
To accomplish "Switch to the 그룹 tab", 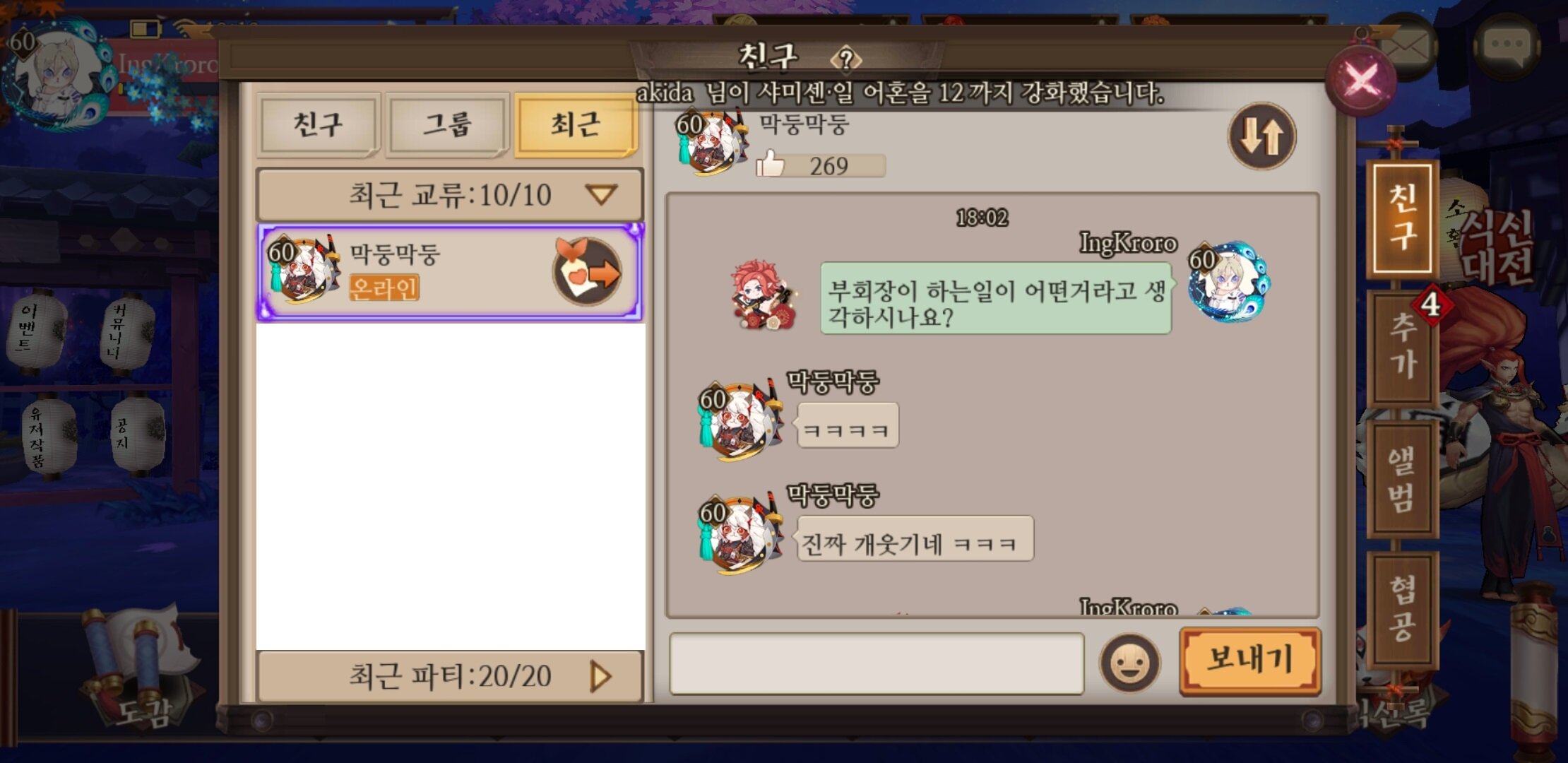I will (446, 124).
